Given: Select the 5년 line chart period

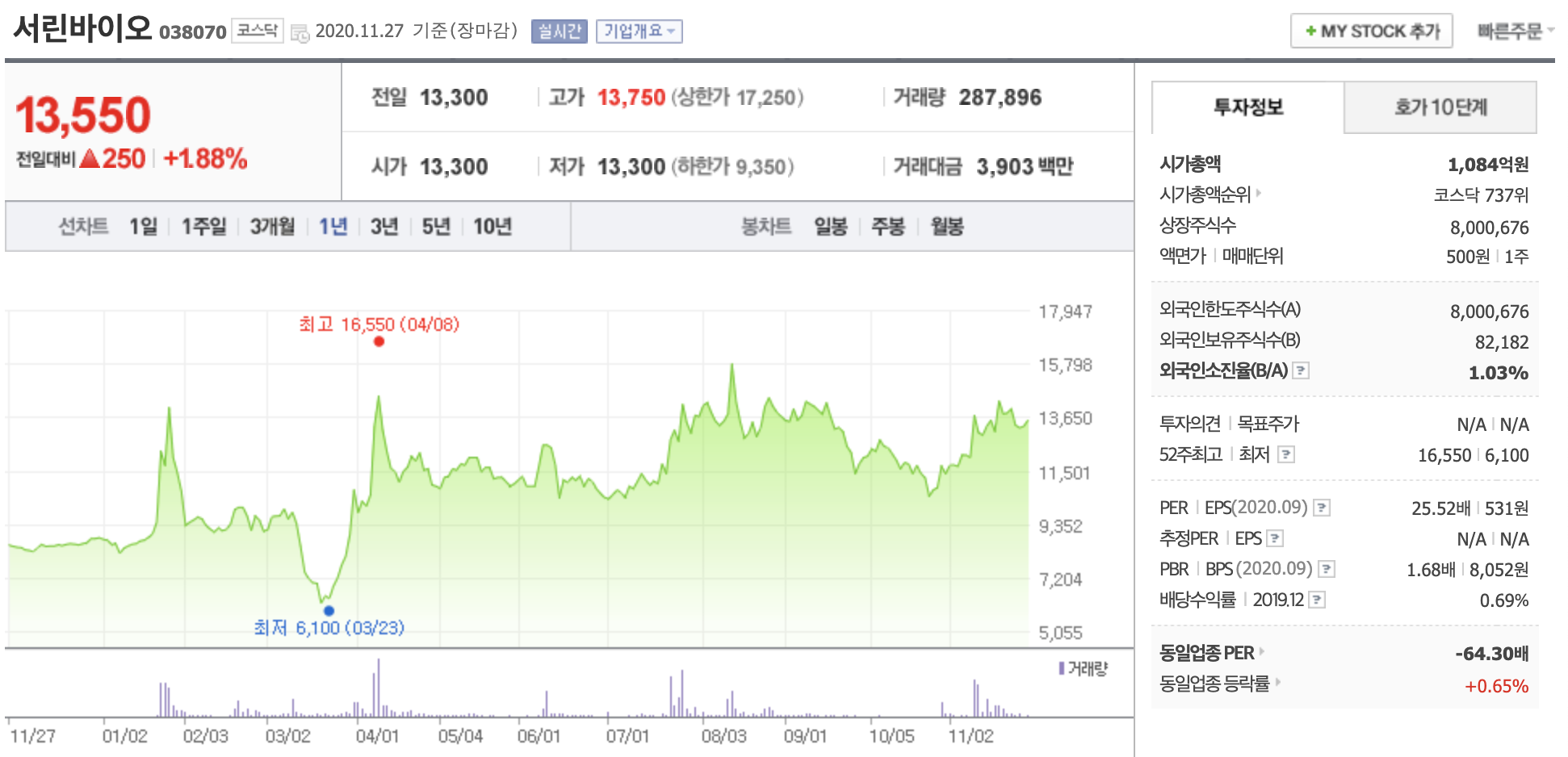Looking at the screenshot, I should point(436,227).
